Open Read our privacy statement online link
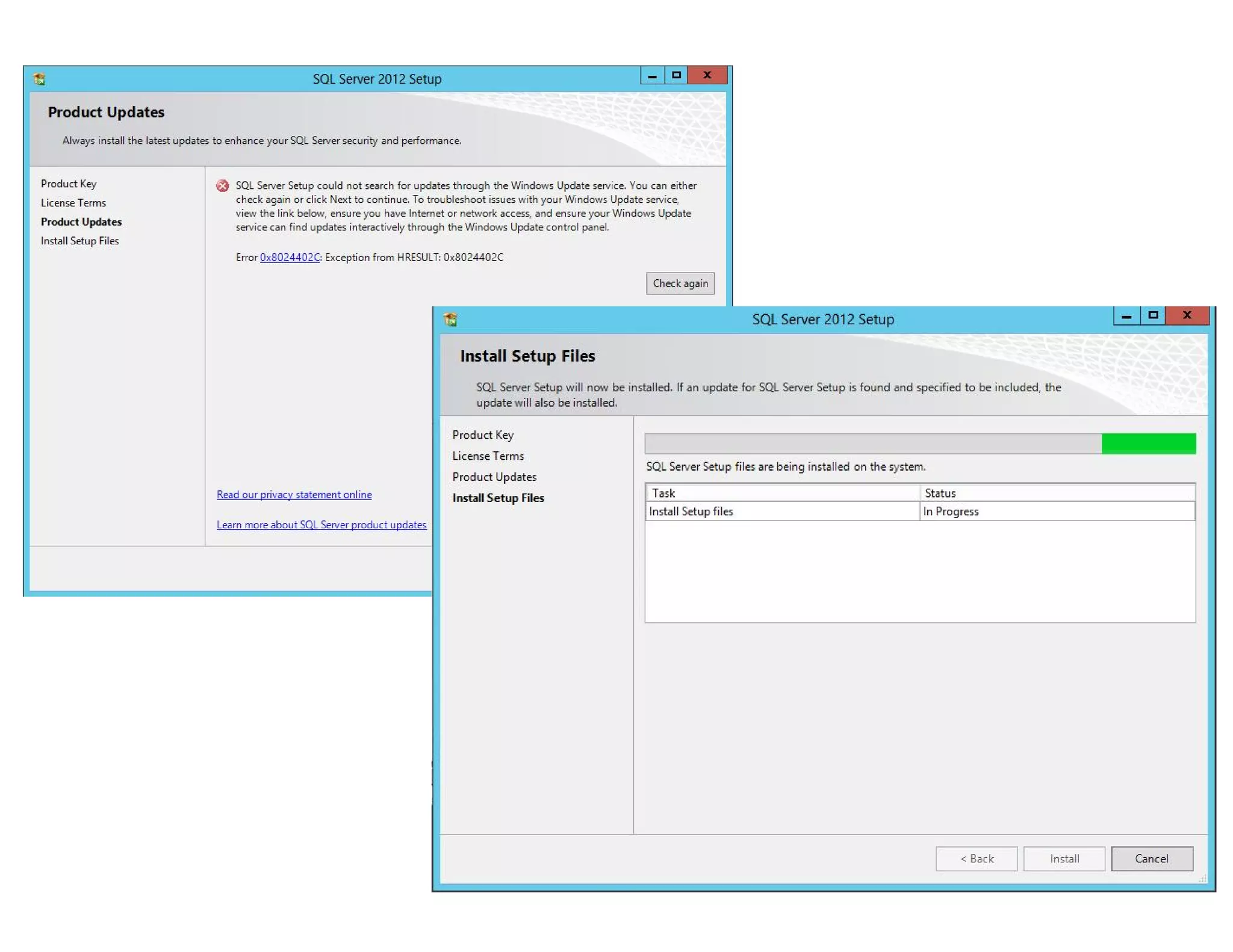 point(294,495)
